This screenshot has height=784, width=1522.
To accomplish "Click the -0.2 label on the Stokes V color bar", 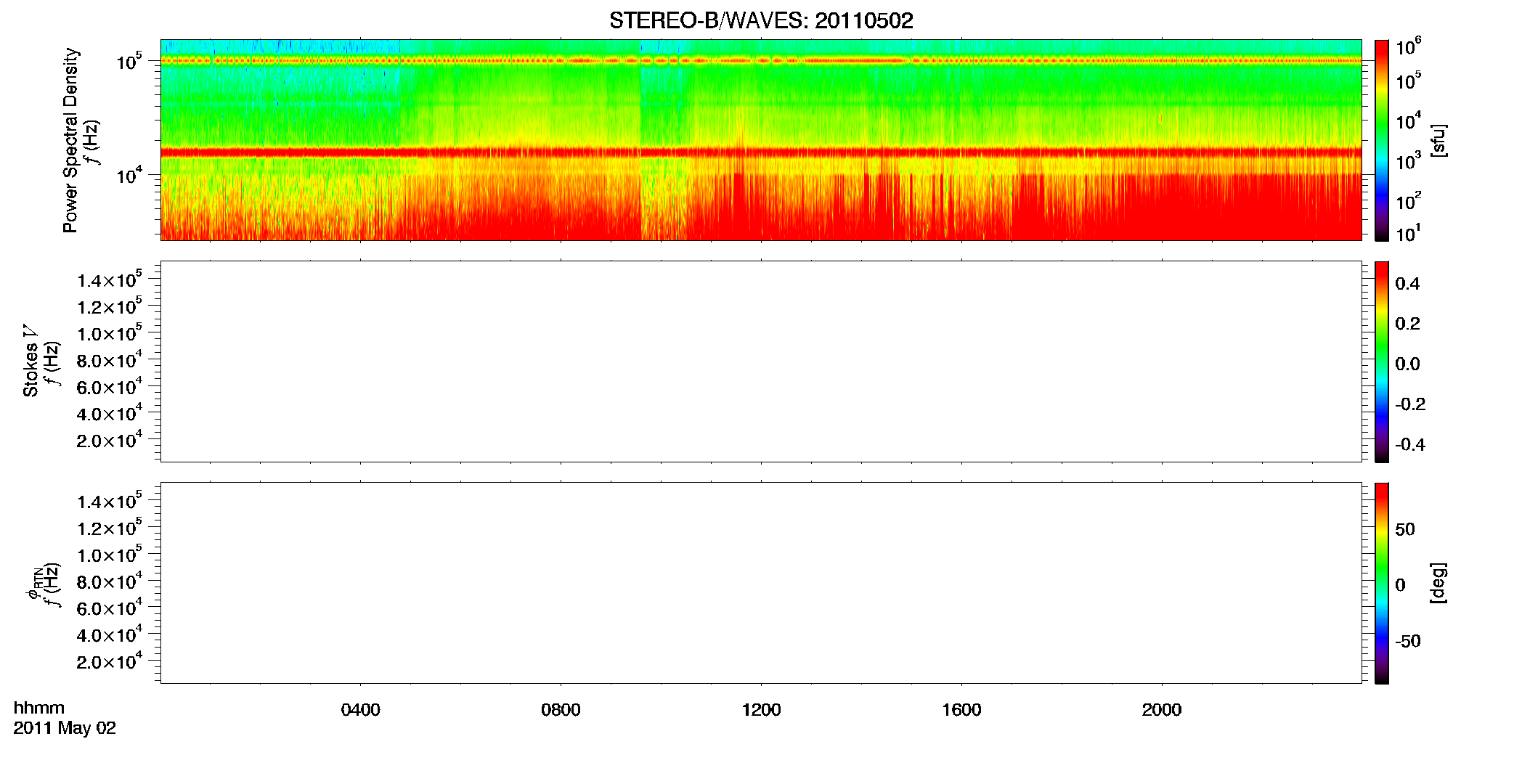I will pyautogui.click(x=1410, y=404).
